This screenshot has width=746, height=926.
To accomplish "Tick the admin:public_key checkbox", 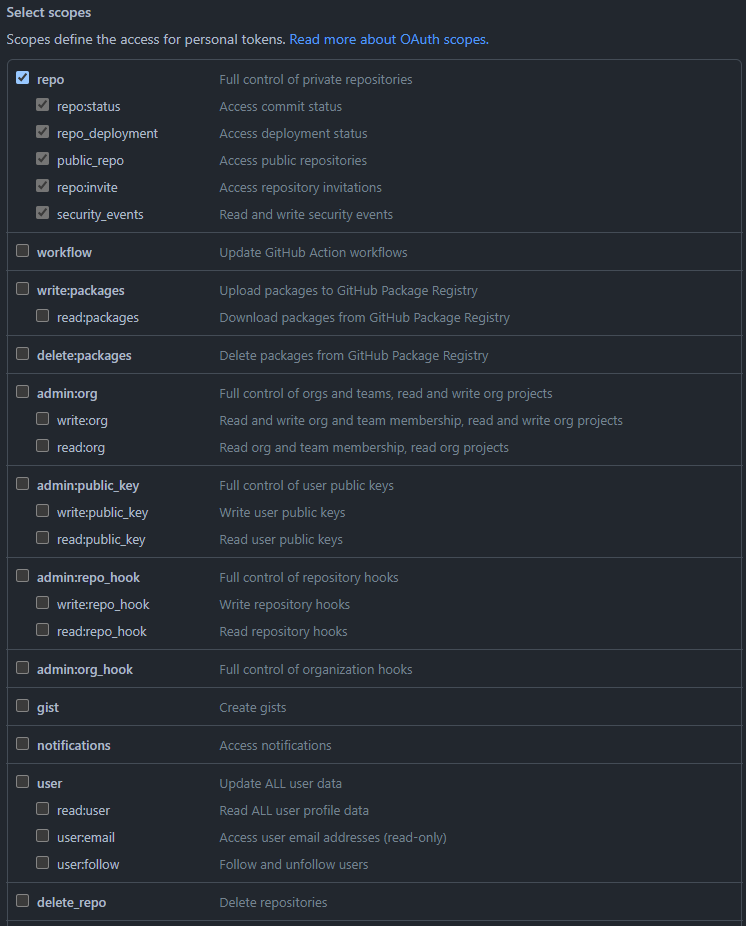I will 23,484.
